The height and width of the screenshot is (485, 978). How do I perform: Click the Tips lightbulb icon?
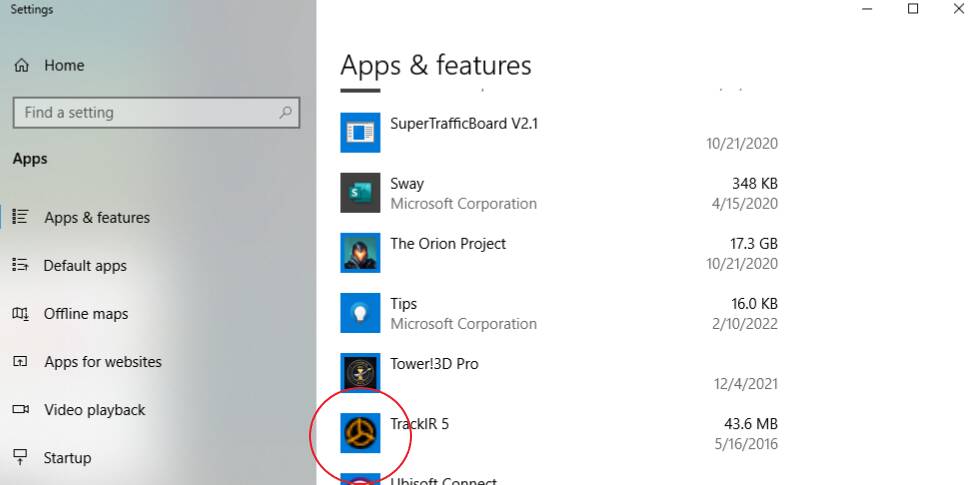[360, 312]
